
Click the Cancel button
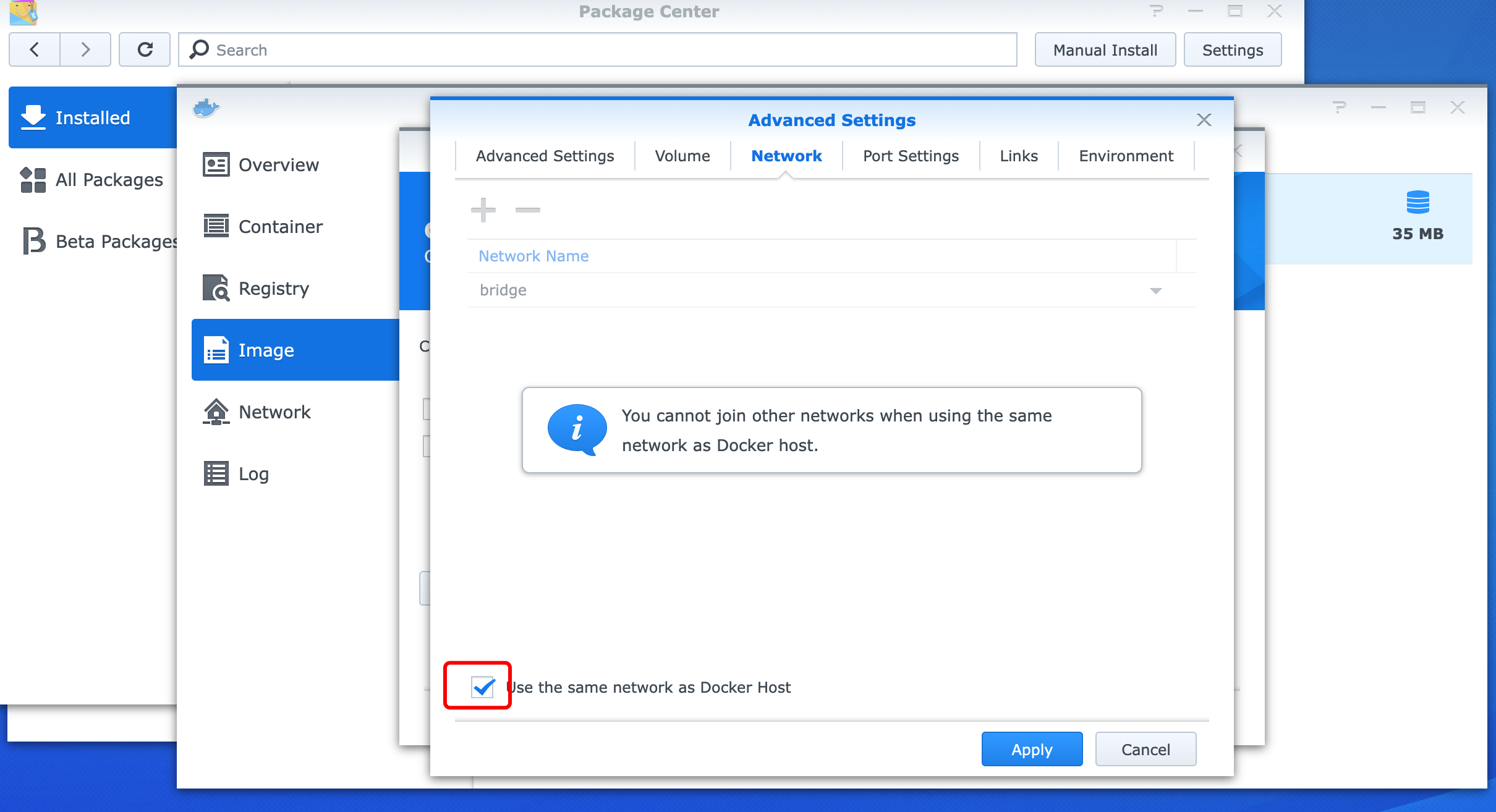click(1145, 749)
